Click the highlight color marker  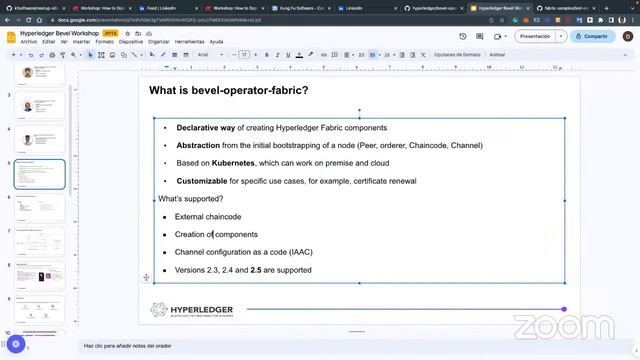point(311,55)
